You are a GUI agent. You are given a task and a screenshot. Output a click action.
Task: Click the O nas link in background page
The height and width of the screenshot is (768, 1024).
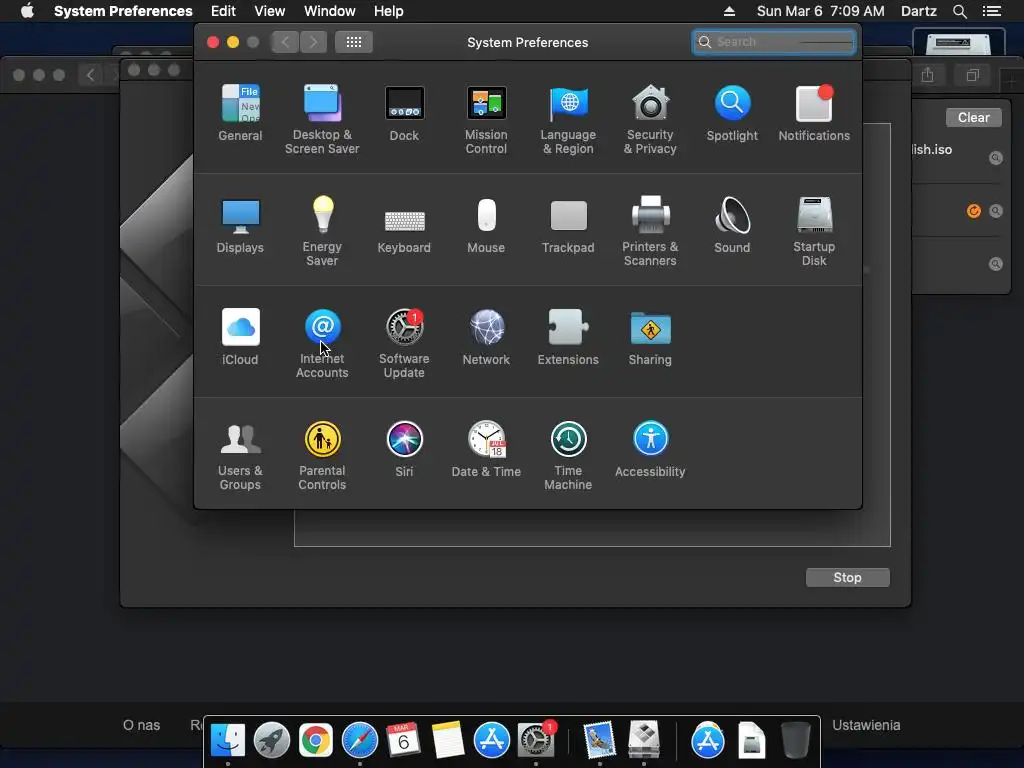[x=141, y=725]
